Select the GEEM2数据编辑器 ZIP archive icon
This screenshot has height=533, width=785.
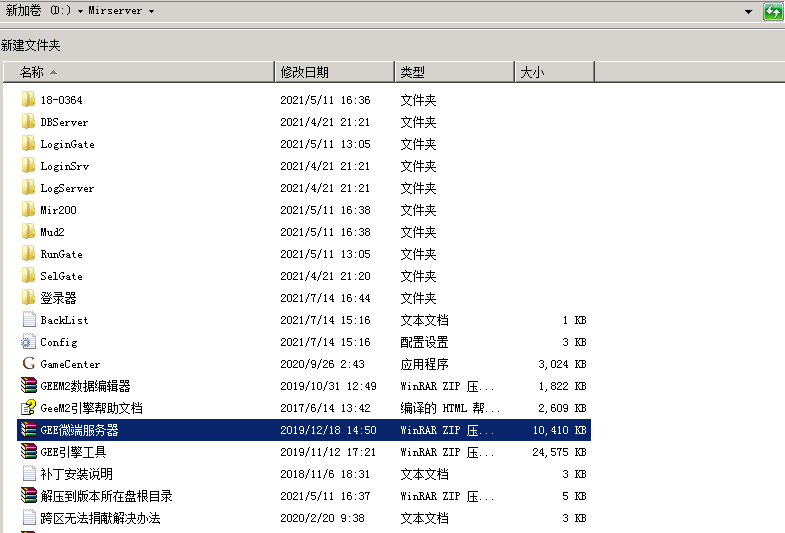tap(28, 386)
